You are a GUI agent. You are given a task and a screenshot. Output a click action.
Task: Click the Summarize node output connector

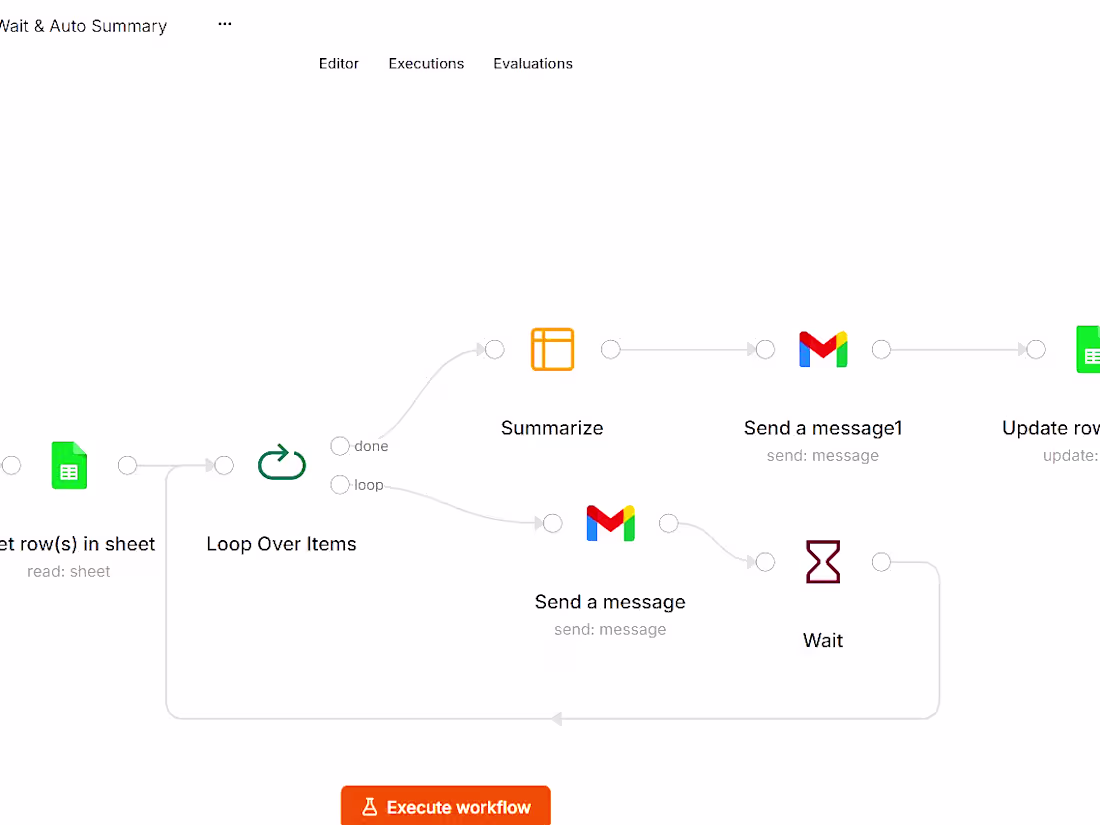610,349
